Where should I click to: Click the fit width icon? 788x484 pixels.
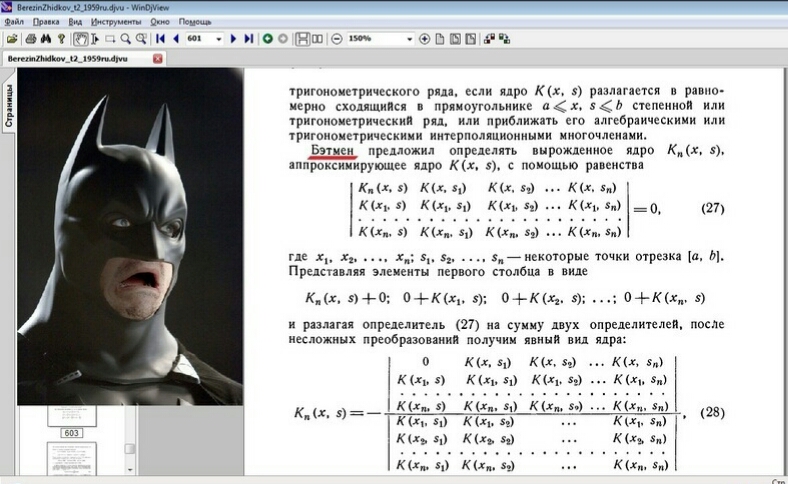coord(455,39)
